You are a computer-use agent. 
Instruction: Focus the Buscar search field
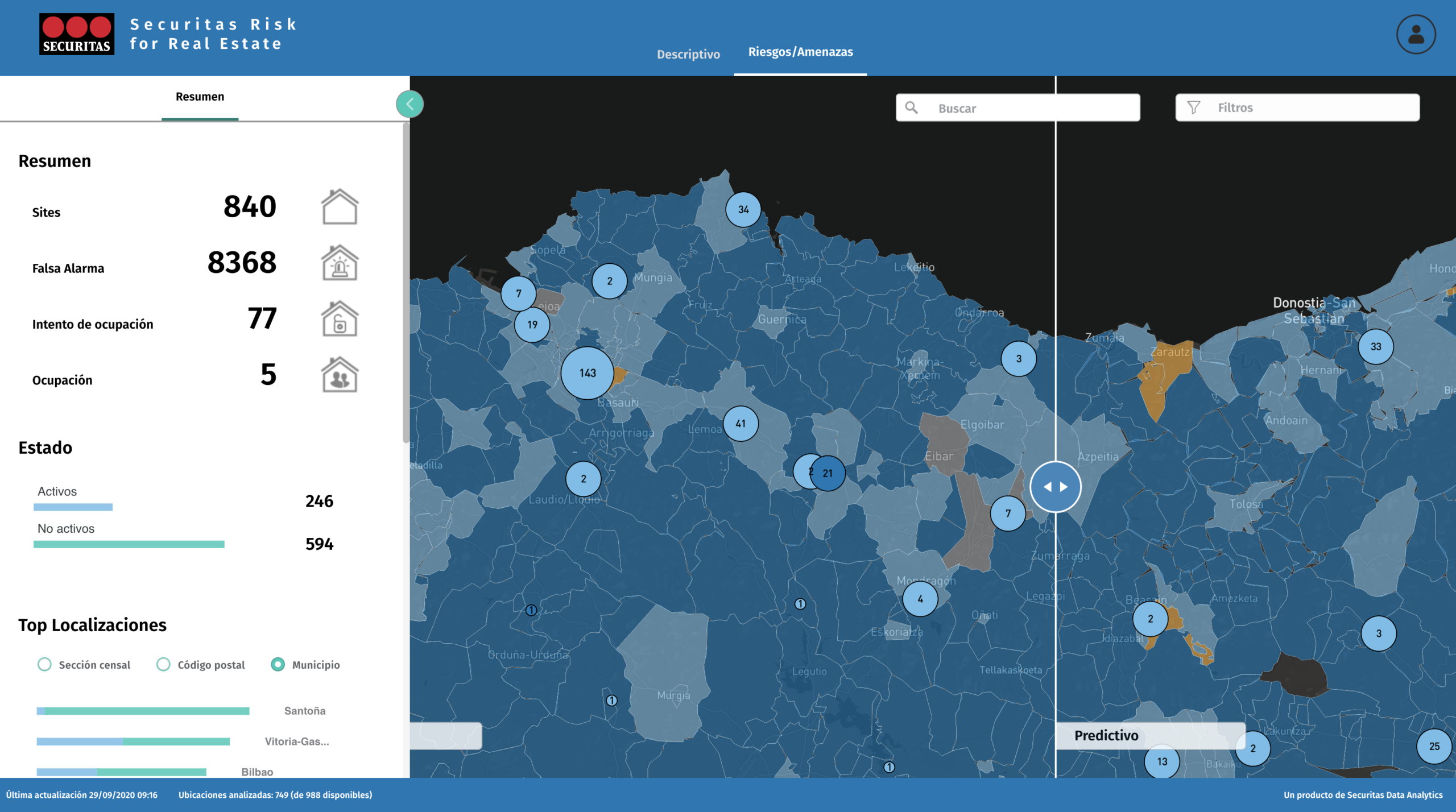pyautogui.click(x=1017, y=107)
